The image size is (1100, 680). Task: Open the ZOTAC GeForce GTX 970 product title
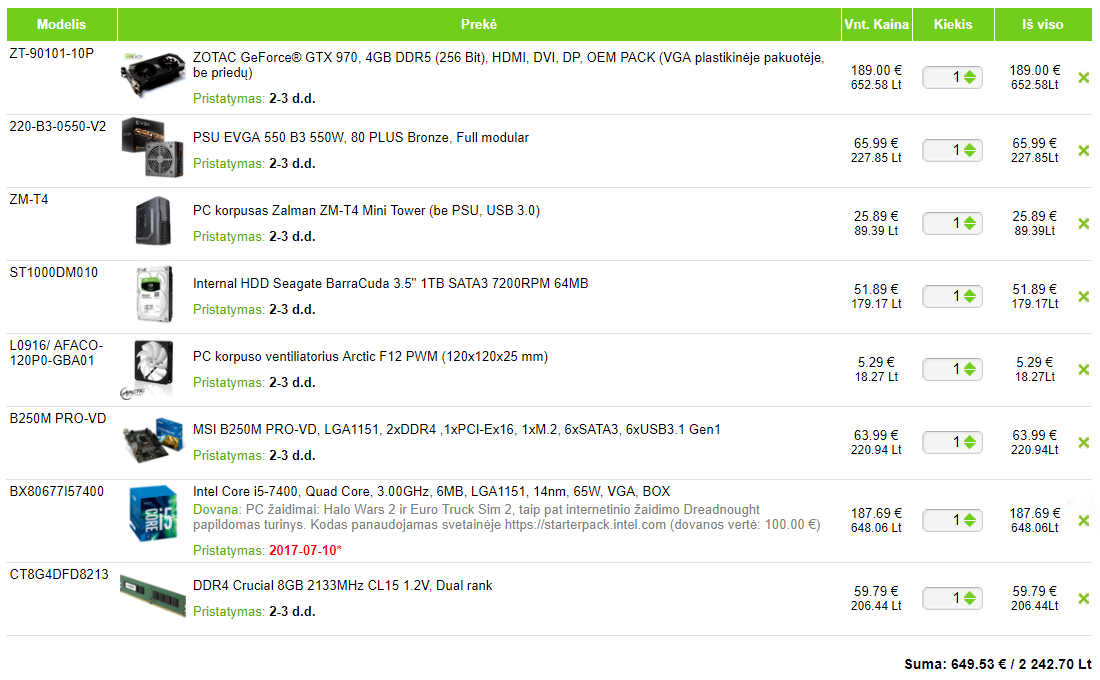coord(508,65)
